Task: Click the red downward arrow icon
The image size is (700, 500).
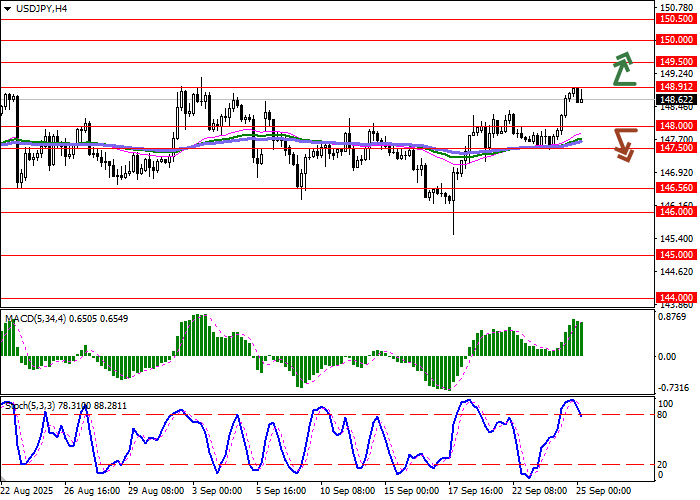Action: [x=624, y=144]
